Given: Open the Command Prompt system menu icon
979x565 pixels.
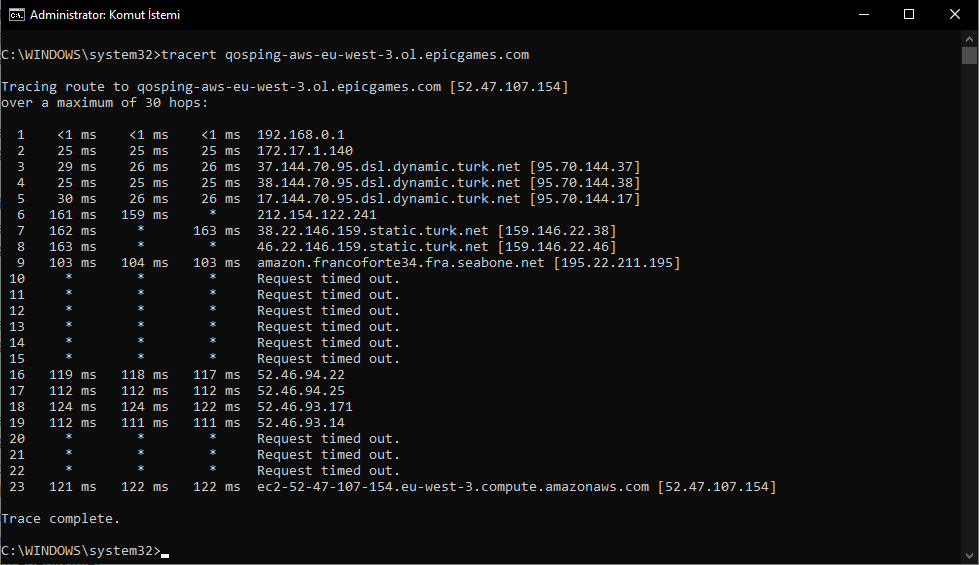Looking at the screenshot, I should [x=16, y=14].
